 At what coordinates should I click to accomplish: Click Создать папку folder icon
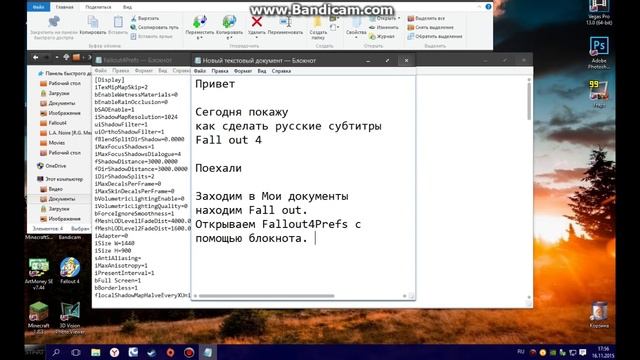pyautogui.click(x=318, y=22)
